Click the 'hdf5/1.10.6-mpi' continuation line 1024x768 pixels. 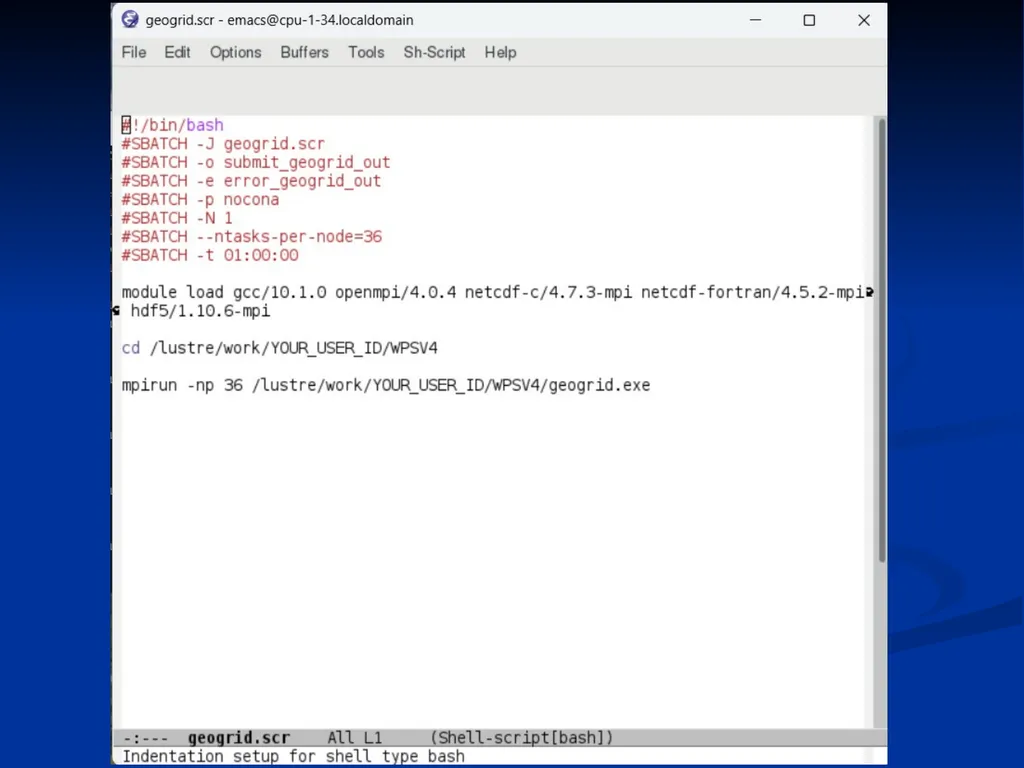pos(200,311)
